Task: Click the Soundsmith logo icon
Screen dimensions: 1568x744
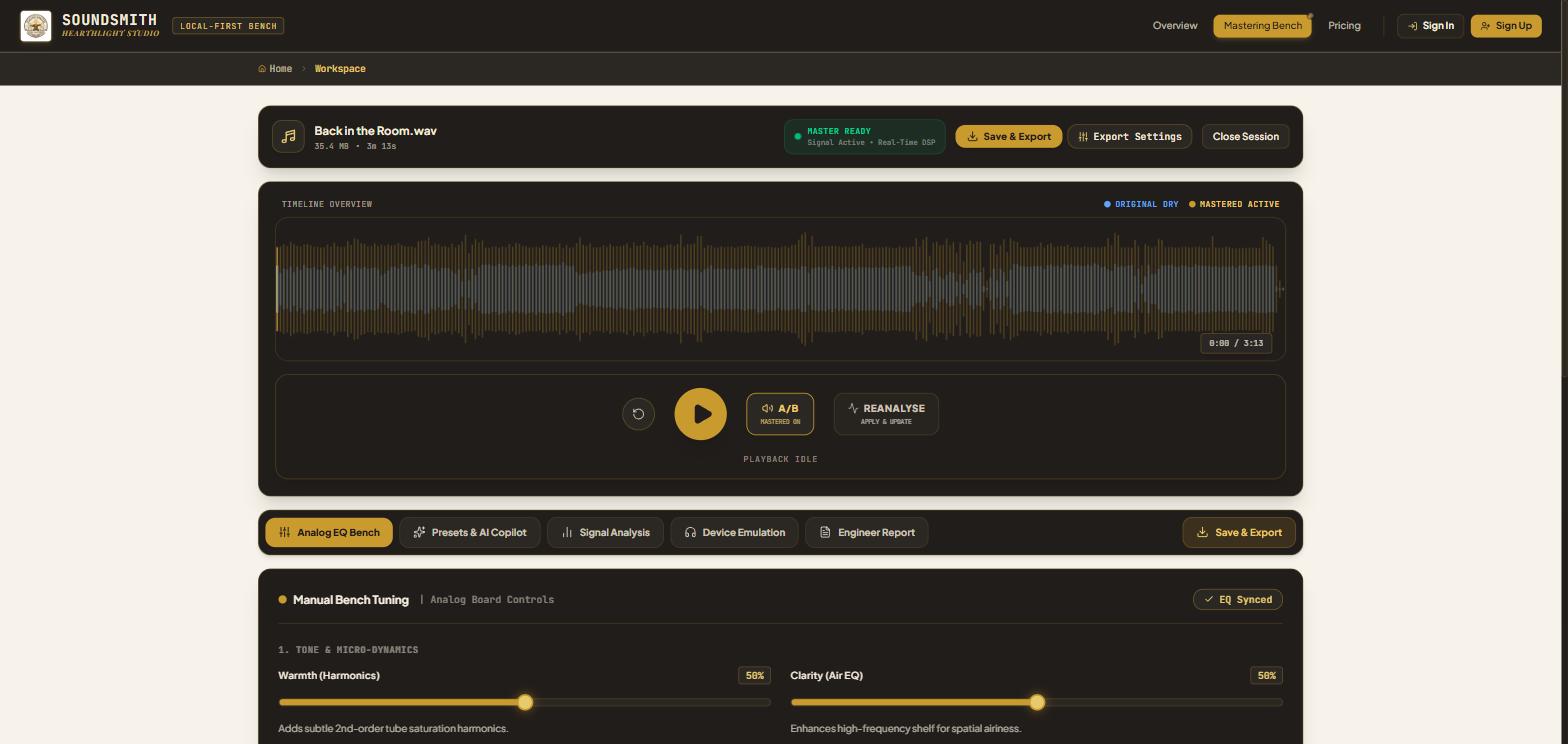Action: coord(36,26)
